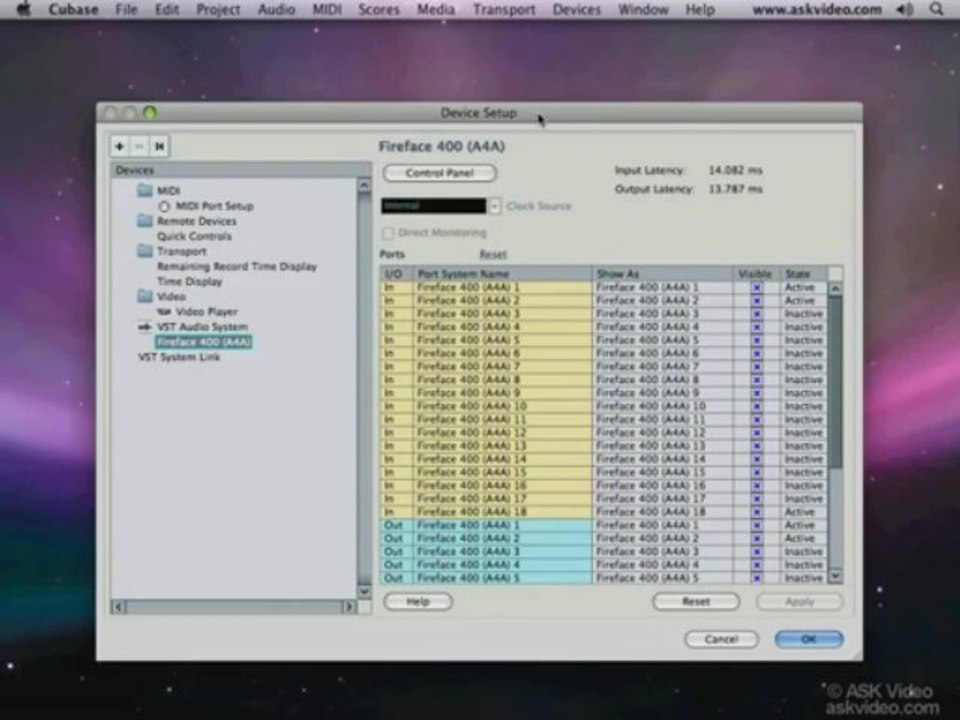The image size is (960, 720).
Task: Select VST System Link in Devices tree
Action: click(179, 357)
